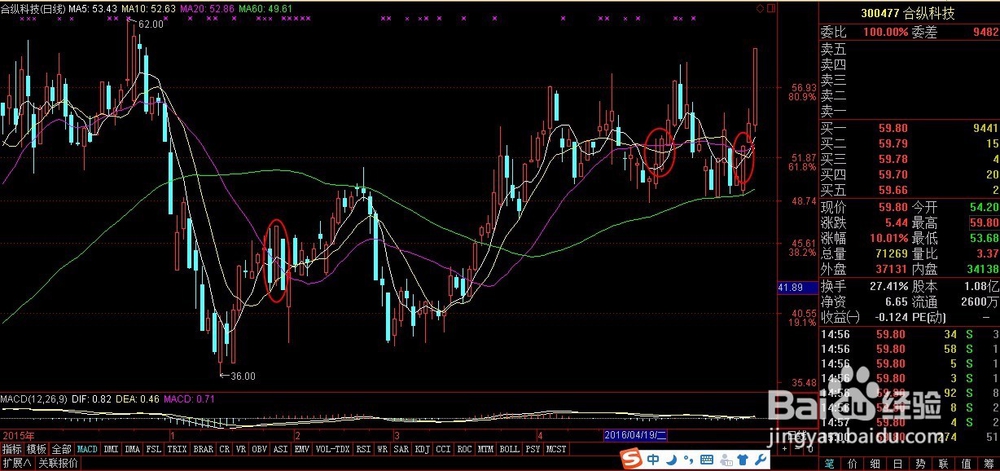Toggle Chinese/English mode in Sogou bar
Image resolution: width=1000 pixels, height=471 pixels.
point(653,460)
